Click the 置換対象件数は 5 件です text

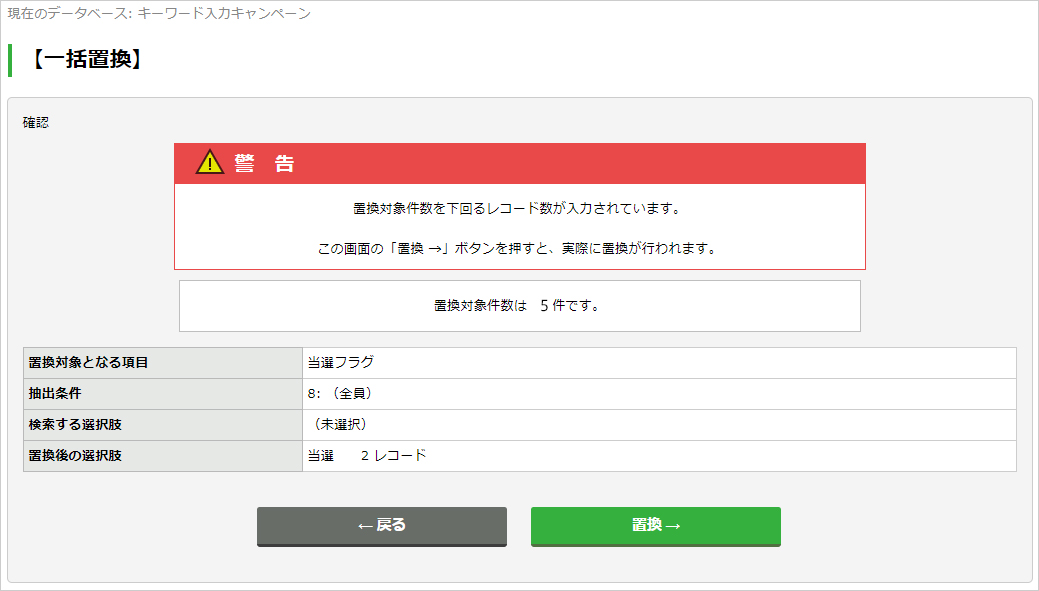click(x=517, y=305)
